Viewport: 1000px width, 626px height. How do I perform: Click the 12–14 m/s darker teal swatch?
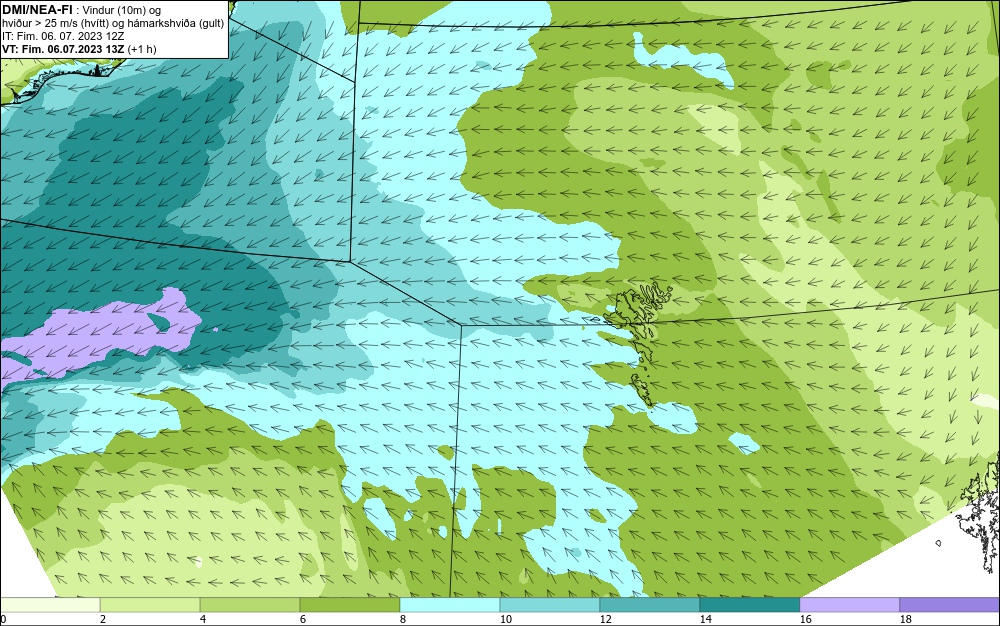(649, 605)
